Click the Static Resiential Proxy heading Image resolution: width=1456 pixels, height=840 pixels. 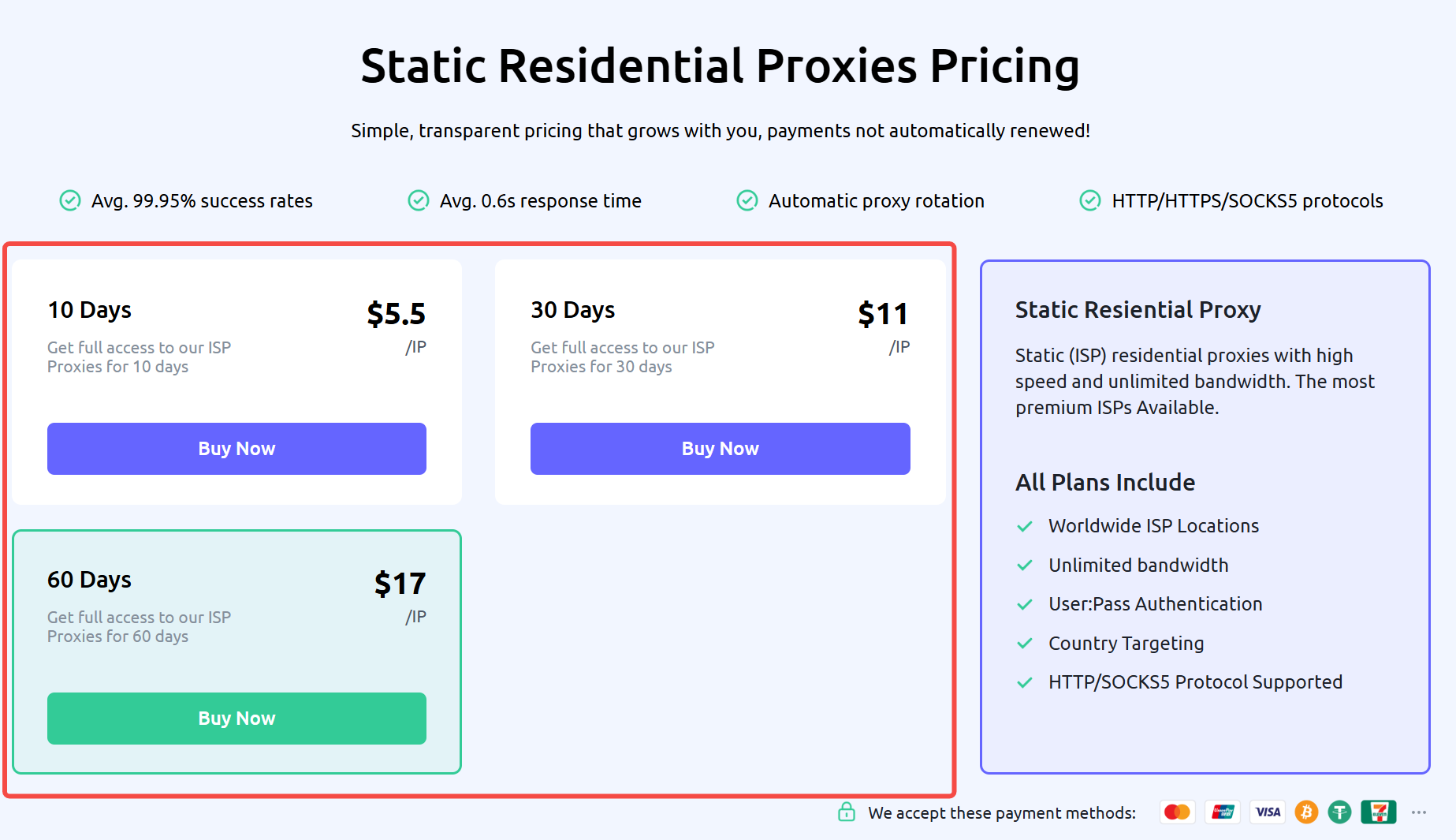(x=1138, y=310)
